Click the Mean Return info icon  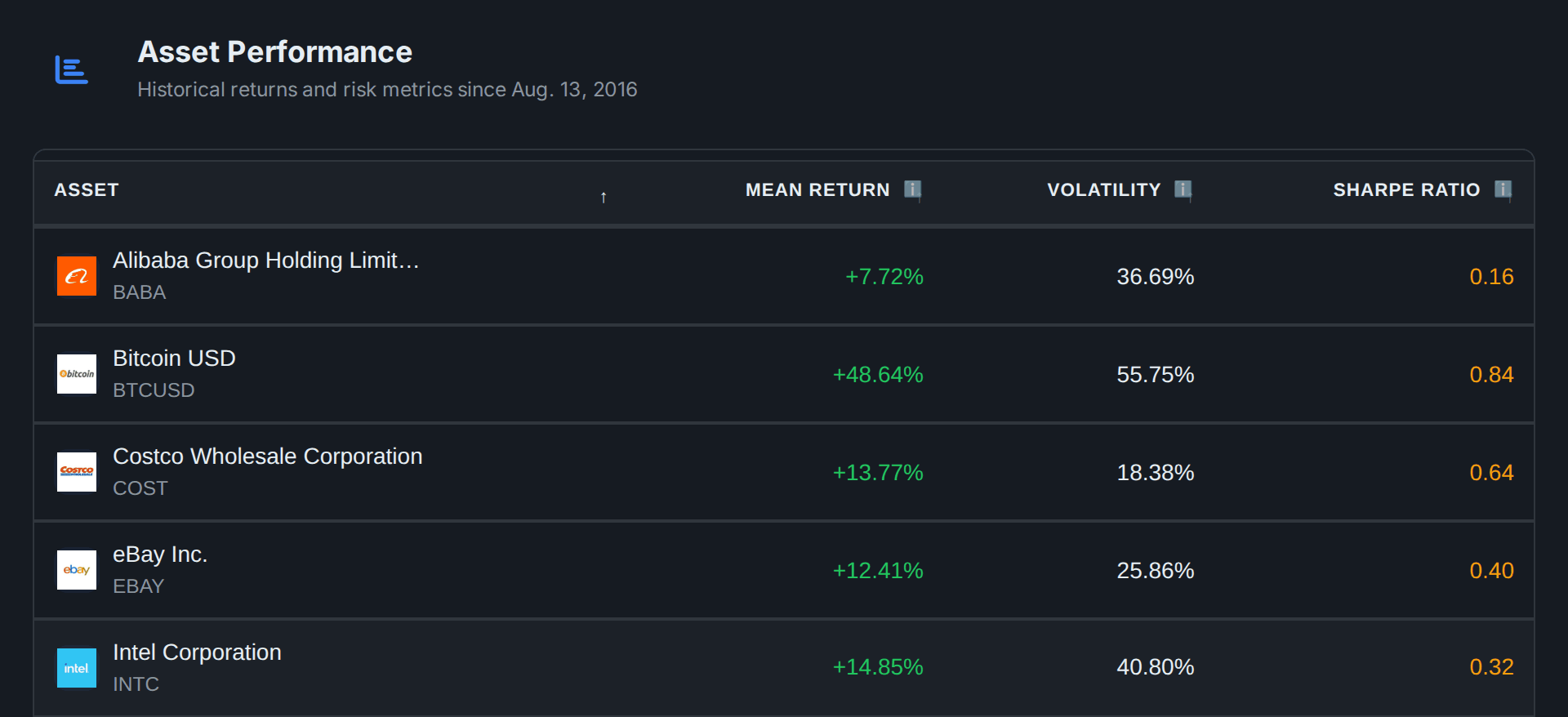coord(913,190)
